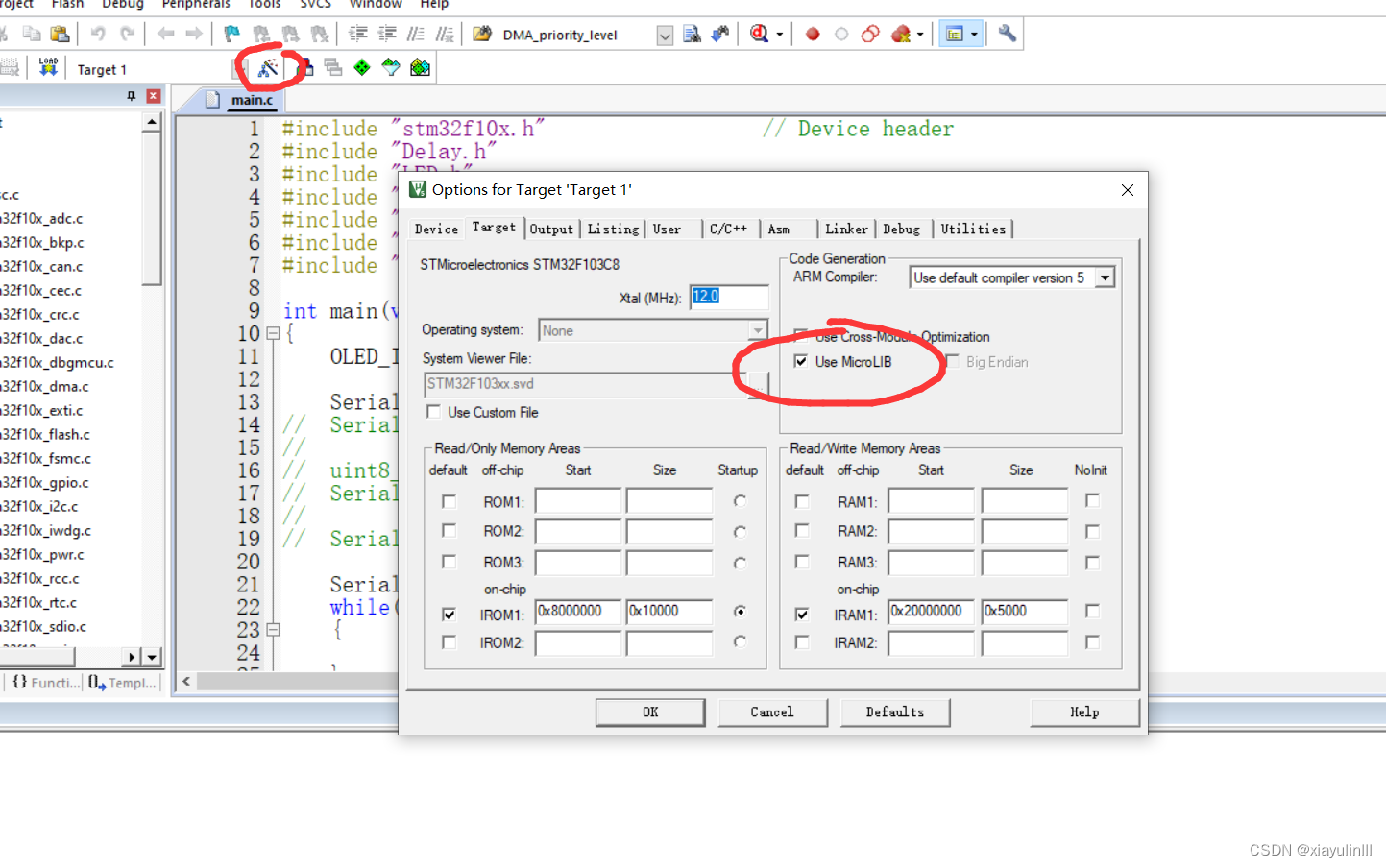The image size is (1386, 868).
Task: Switch to the Linker tab
Action: point(846,229)
